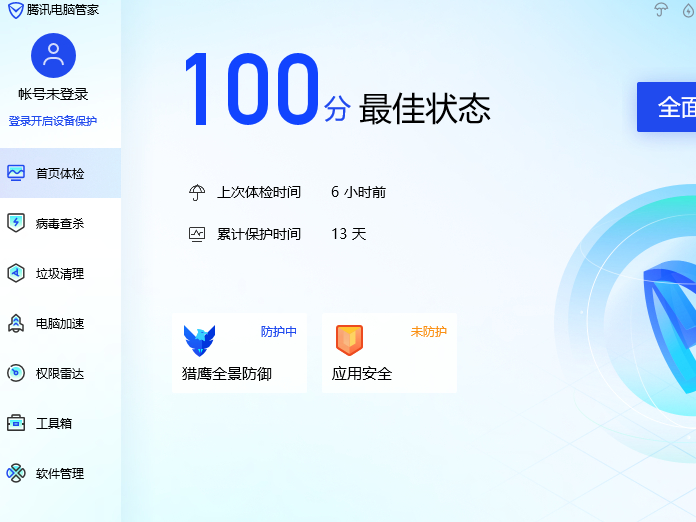The width and height of the screenshot is (696, 522).
Task: Click the 帐号未登录 account label
Action: tap(53, 94)
